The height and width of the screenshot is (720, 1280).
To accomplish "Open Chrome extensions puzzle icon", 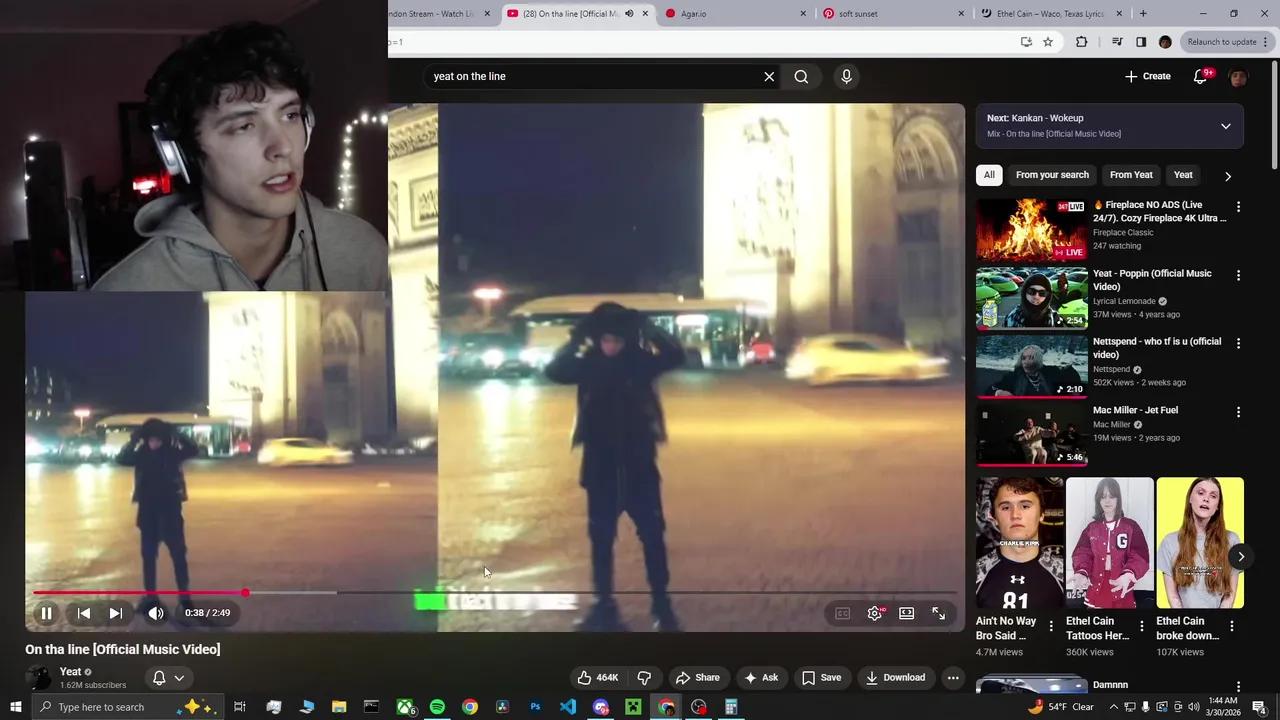I will coord(1081,42).
